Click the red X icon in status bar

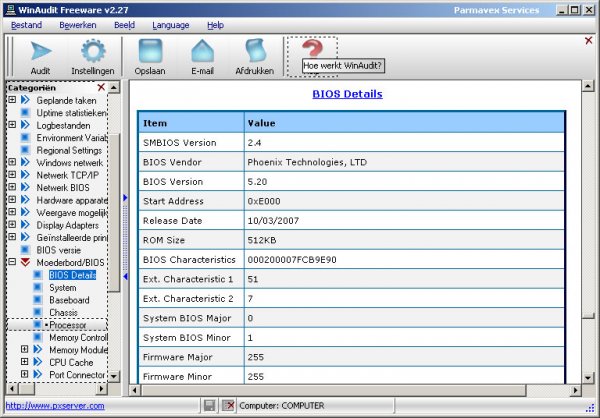tap(229, 405)
